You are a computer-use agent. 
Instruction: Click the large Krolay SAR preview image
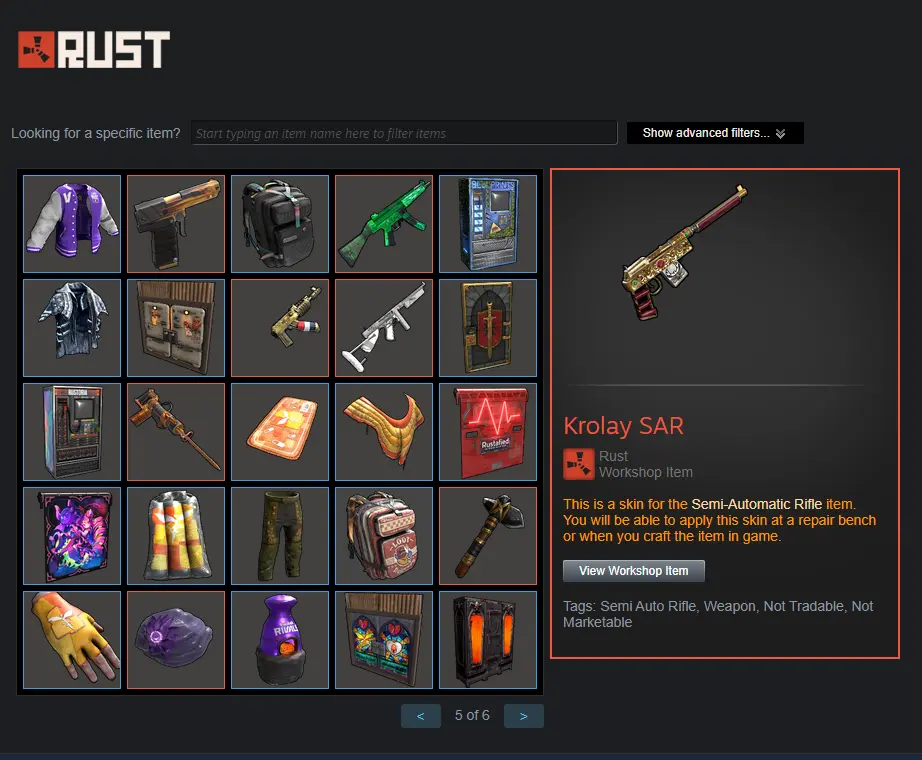click(x=686, y=253)
